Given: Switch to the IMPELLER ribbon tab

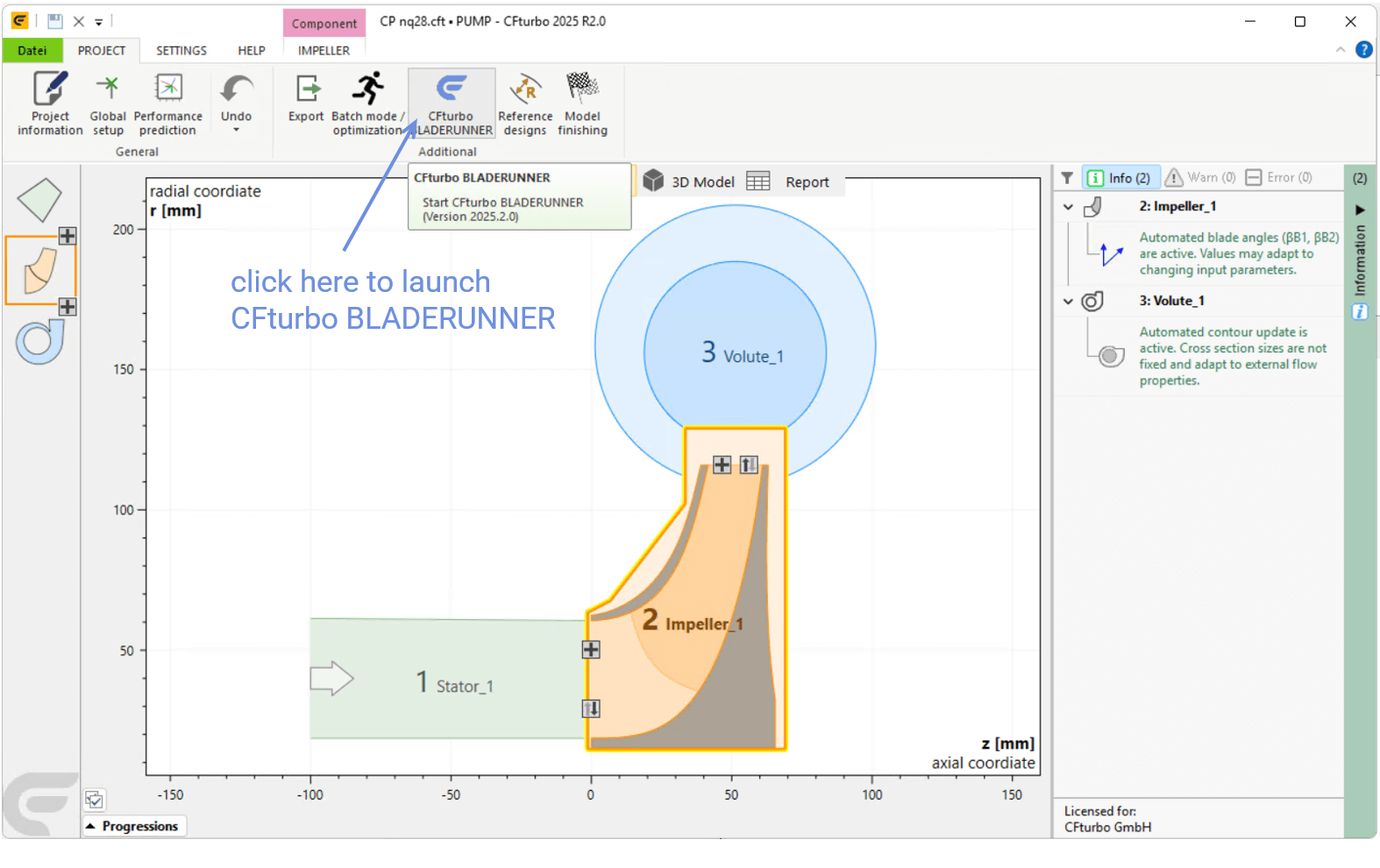Looking at the screenshot, I should click(324, 51).
